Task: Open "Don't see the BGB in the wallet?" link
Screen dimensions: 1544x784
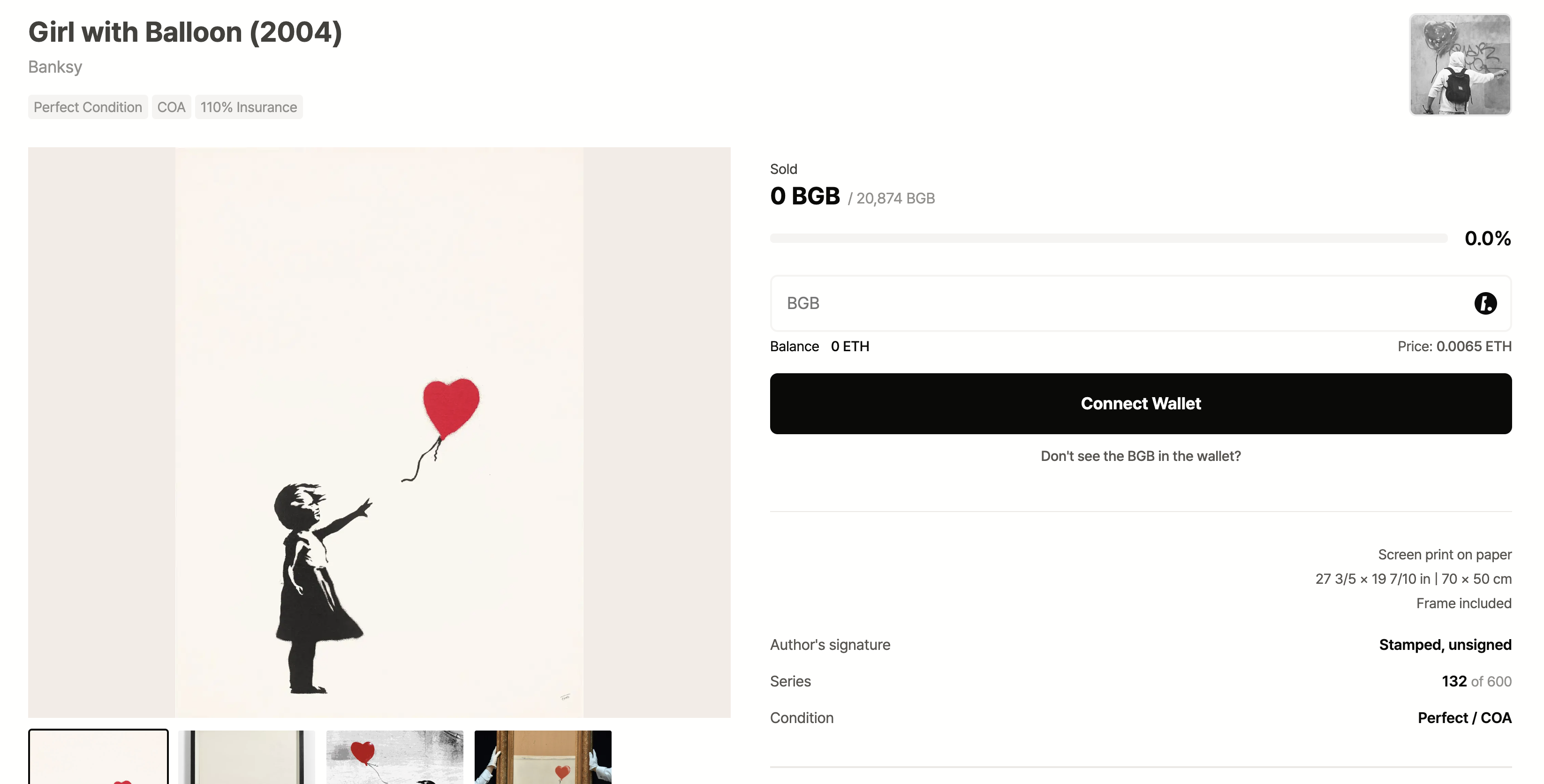Action: click(1141, 456)
